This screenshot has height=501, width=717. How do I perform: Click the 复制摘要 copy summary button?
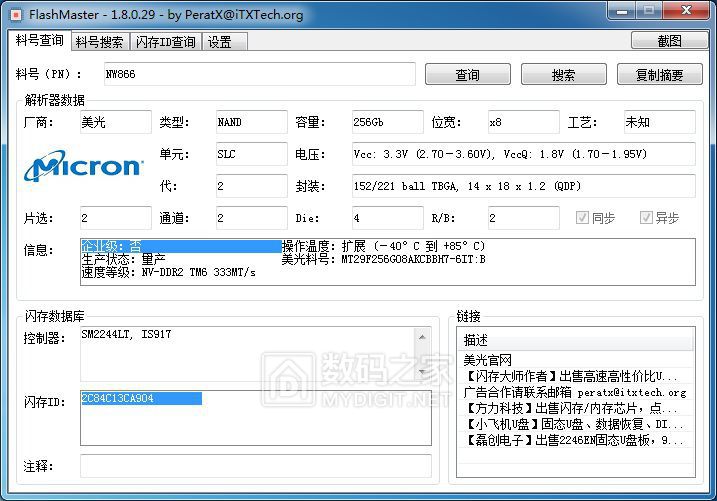point(659,75)
